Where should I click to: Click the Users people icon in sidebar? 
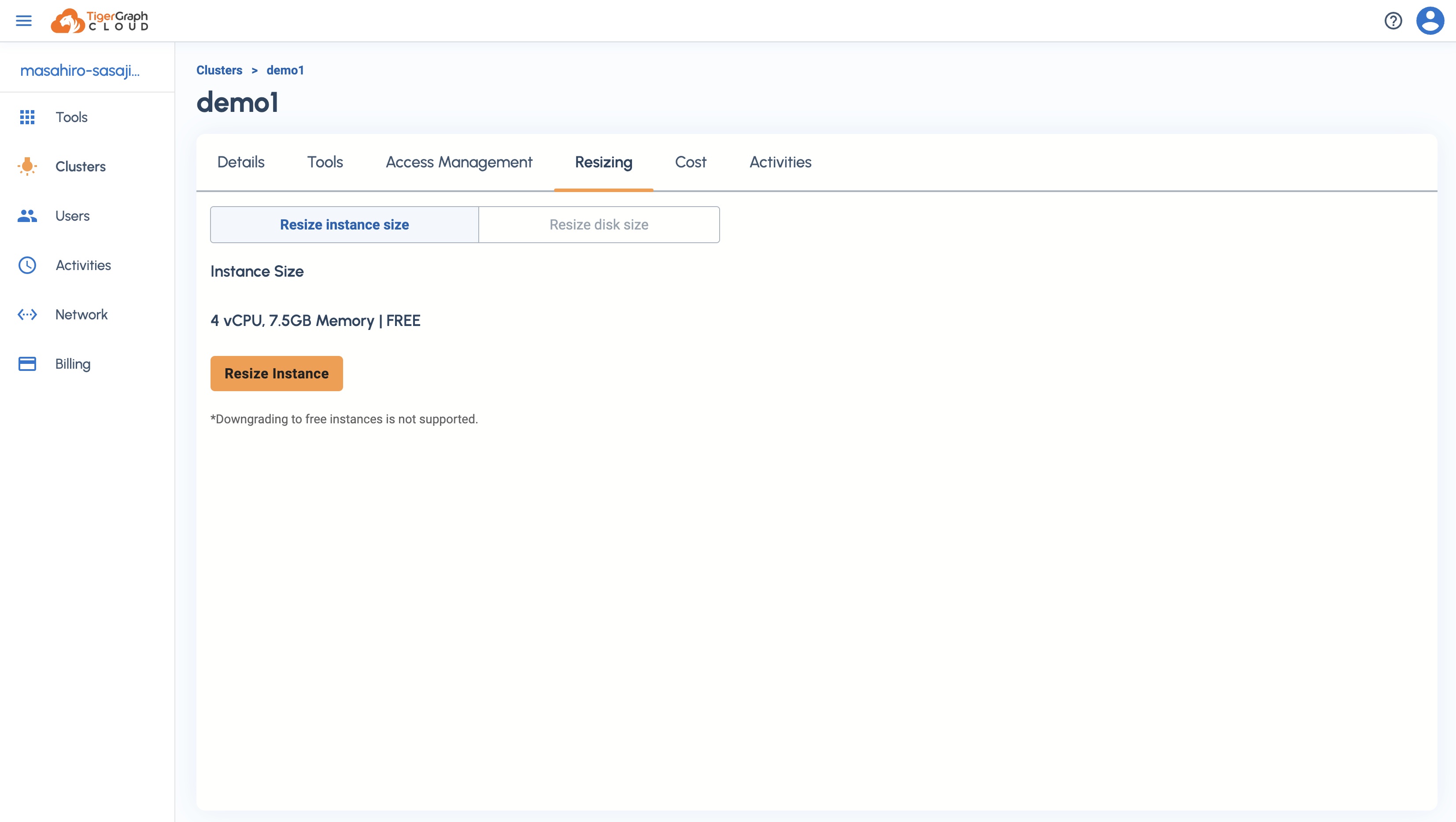pyautogui.click(x=27, y=216)
